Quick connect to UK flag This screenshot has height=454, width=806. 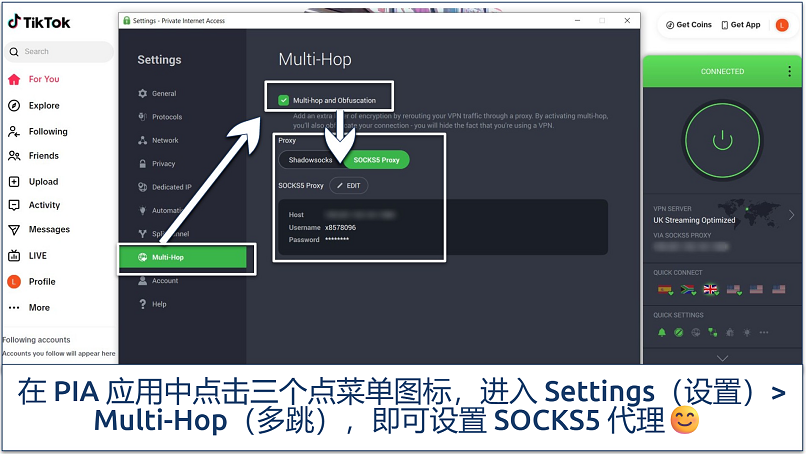click(x=711, y=290)
